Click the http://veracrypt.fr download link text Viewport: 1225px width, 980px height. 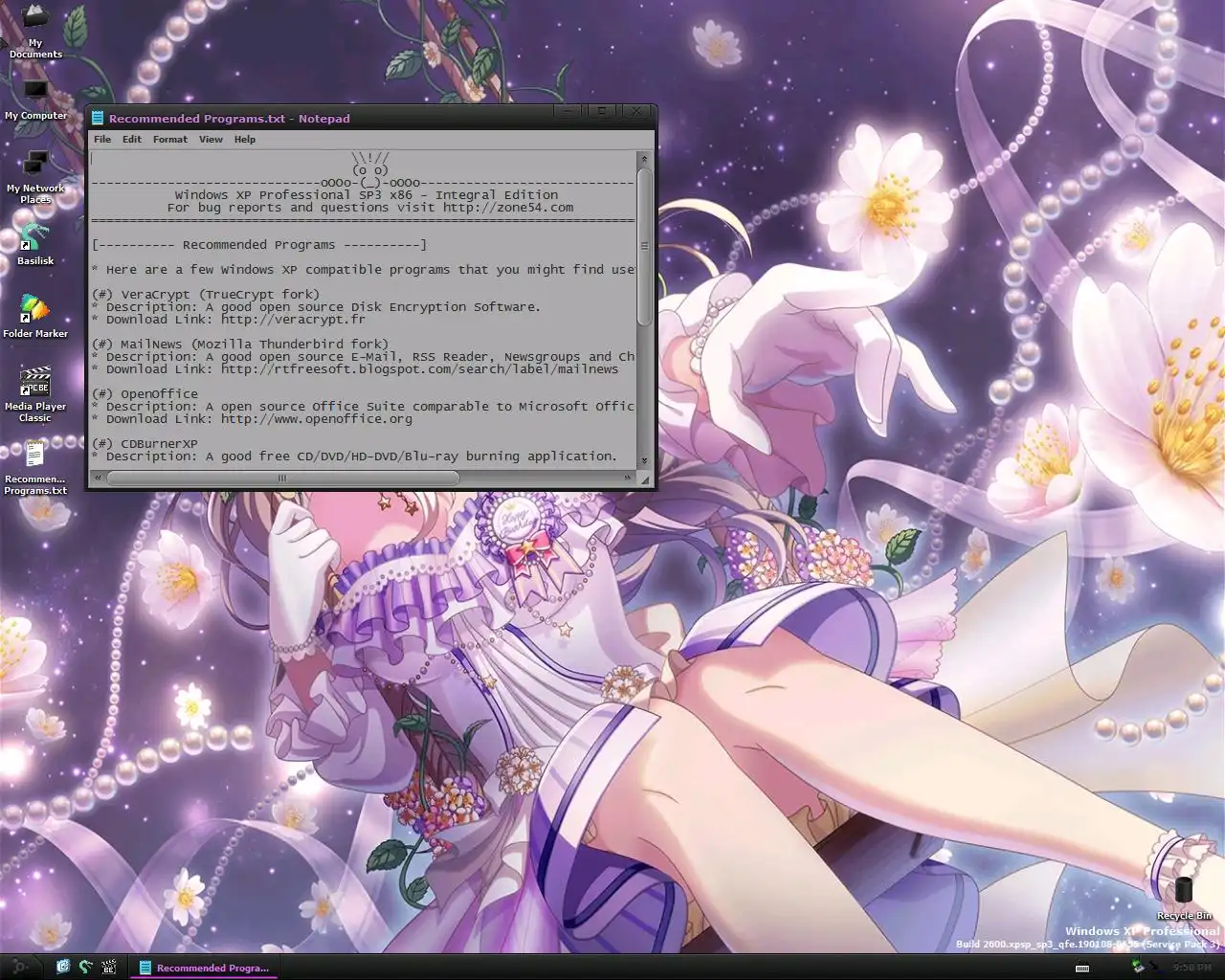pyautogui.click(x=293, y=320)
